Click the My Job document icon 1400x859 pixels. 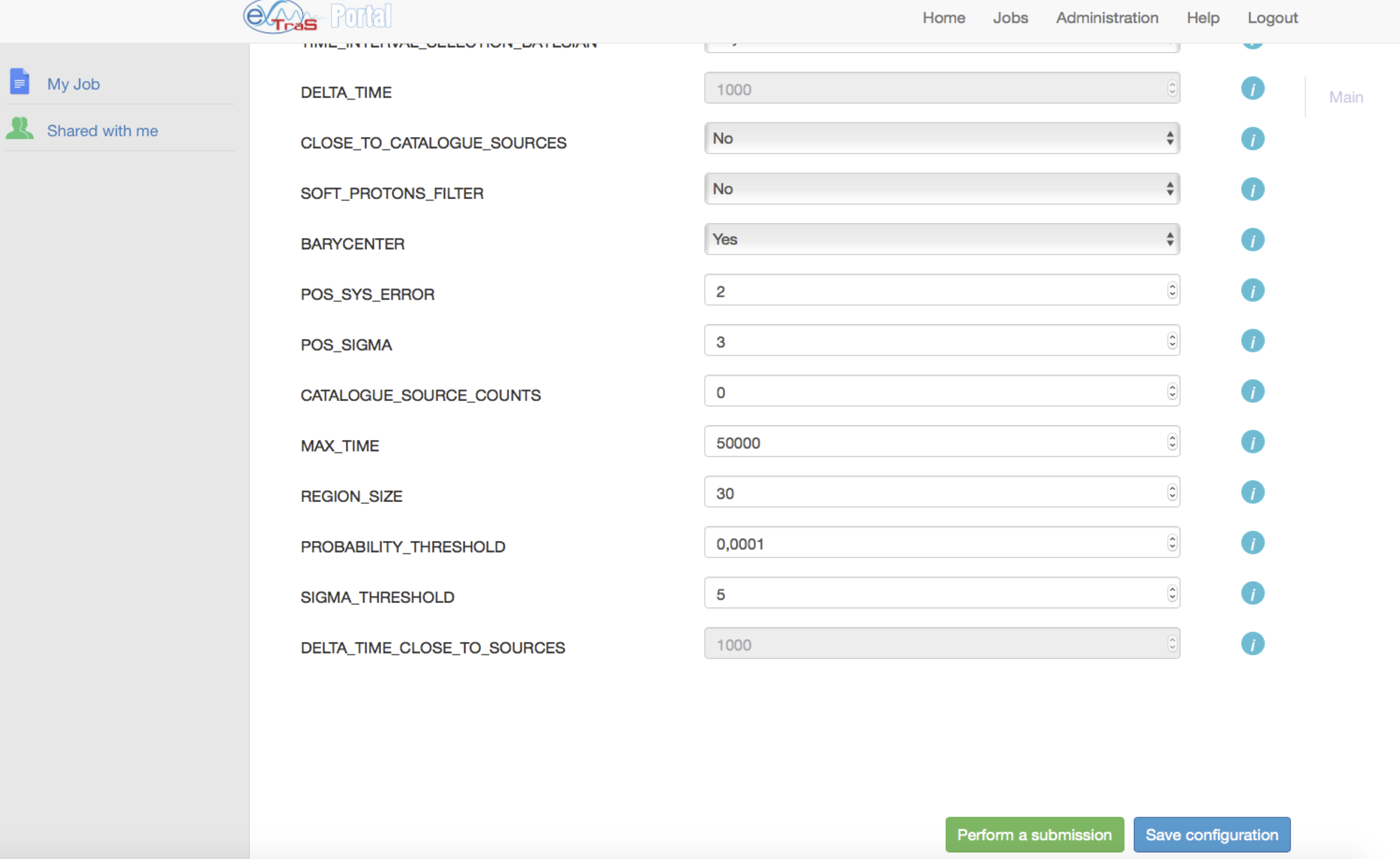(19, 82)
